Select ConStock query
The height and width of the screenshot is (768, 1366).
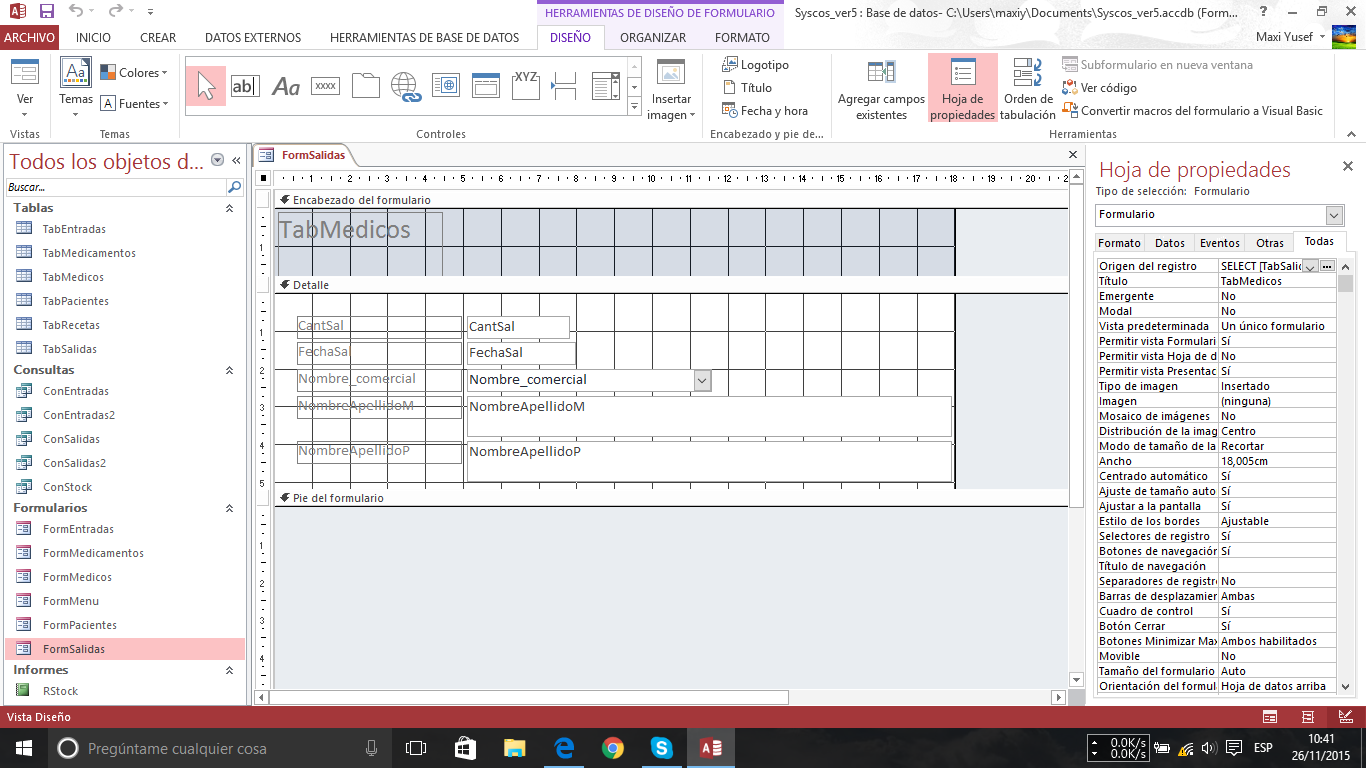67,487
